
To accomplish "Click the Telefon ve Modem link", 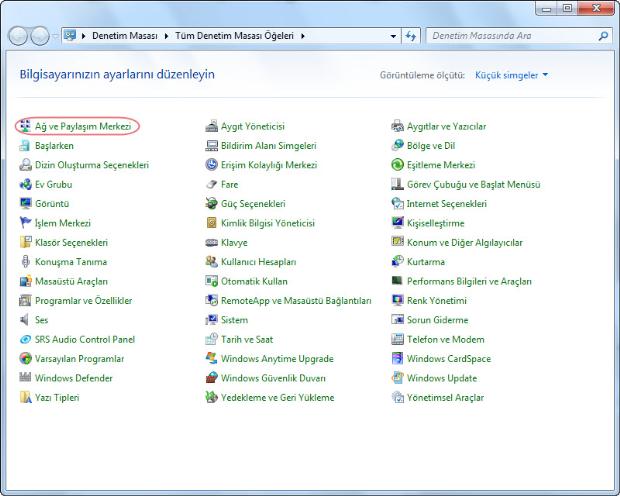I will pos(446,339).
